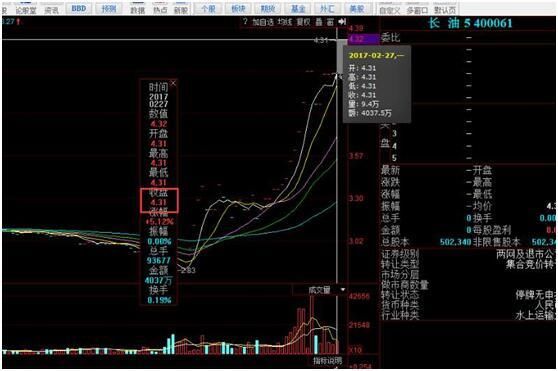This screenshot has width=558, height=371.
Task: Open the 默认页 default page item
Action: pyautogui.click(x=445, y=10)
